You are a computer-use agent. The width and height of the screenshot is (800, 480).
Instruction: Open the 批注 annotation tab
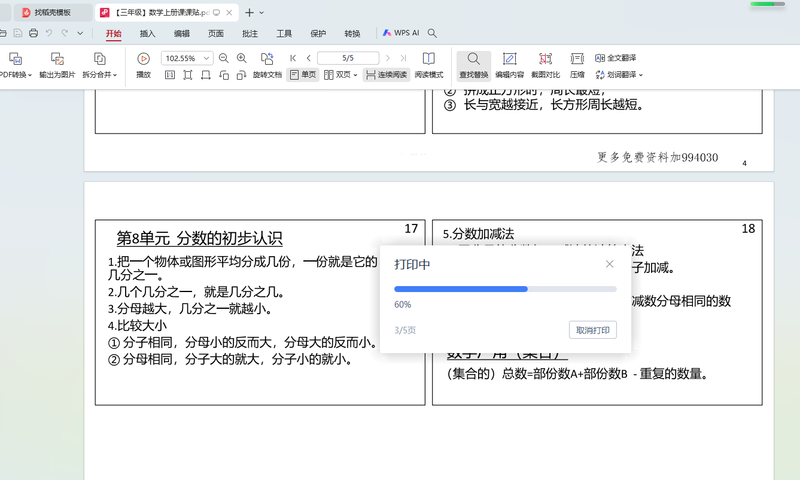pyautogui.click(x=250, y=33)
